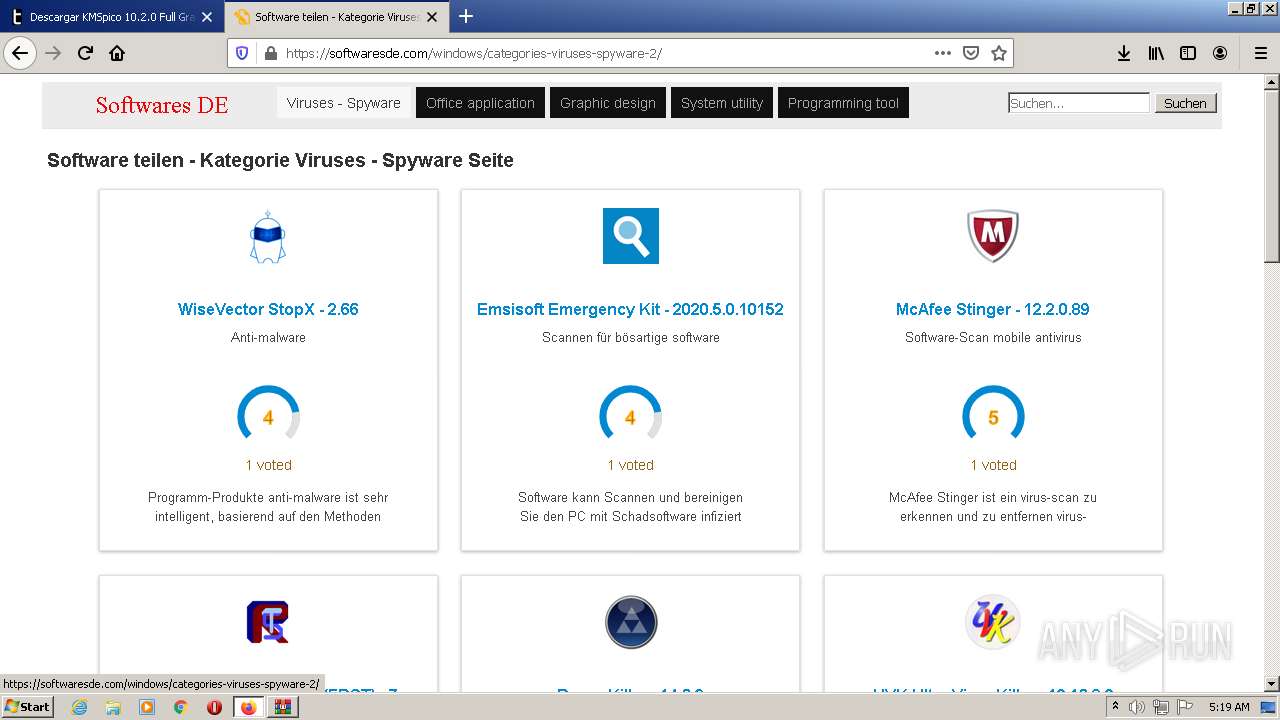Click the address bar URL

474,53
